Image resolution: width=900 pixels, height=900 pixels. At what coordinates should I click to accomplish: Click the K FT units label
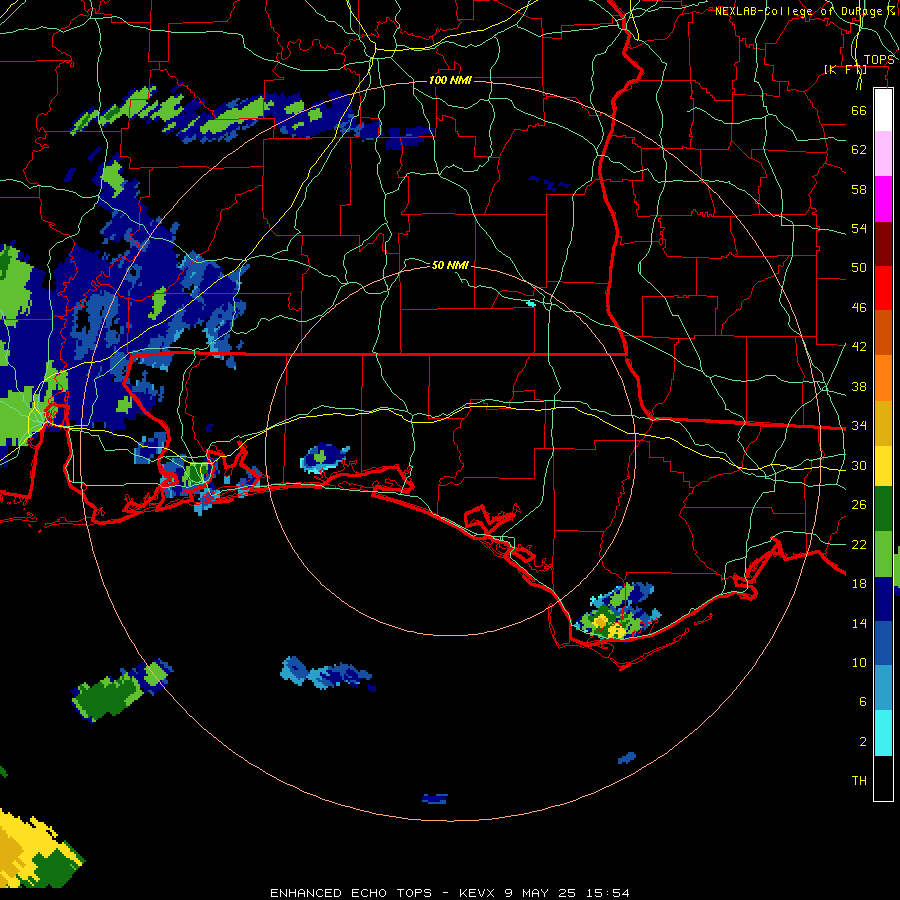pyautogui.click(x=845, y=70)
